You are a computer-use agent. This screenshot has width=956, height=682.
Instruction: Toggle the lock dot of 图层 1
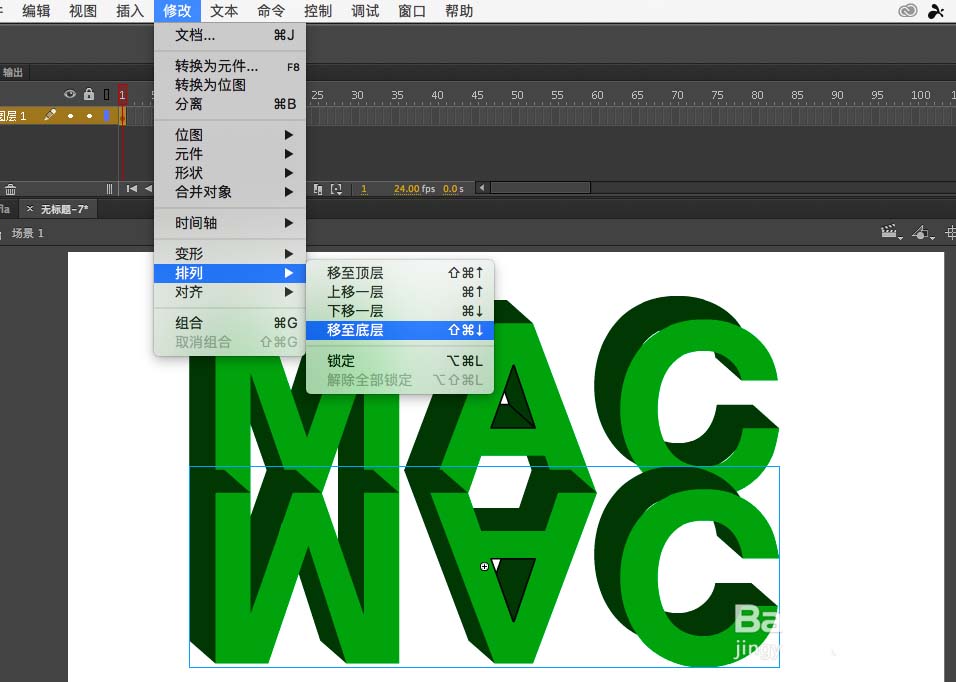click(90, 115)
